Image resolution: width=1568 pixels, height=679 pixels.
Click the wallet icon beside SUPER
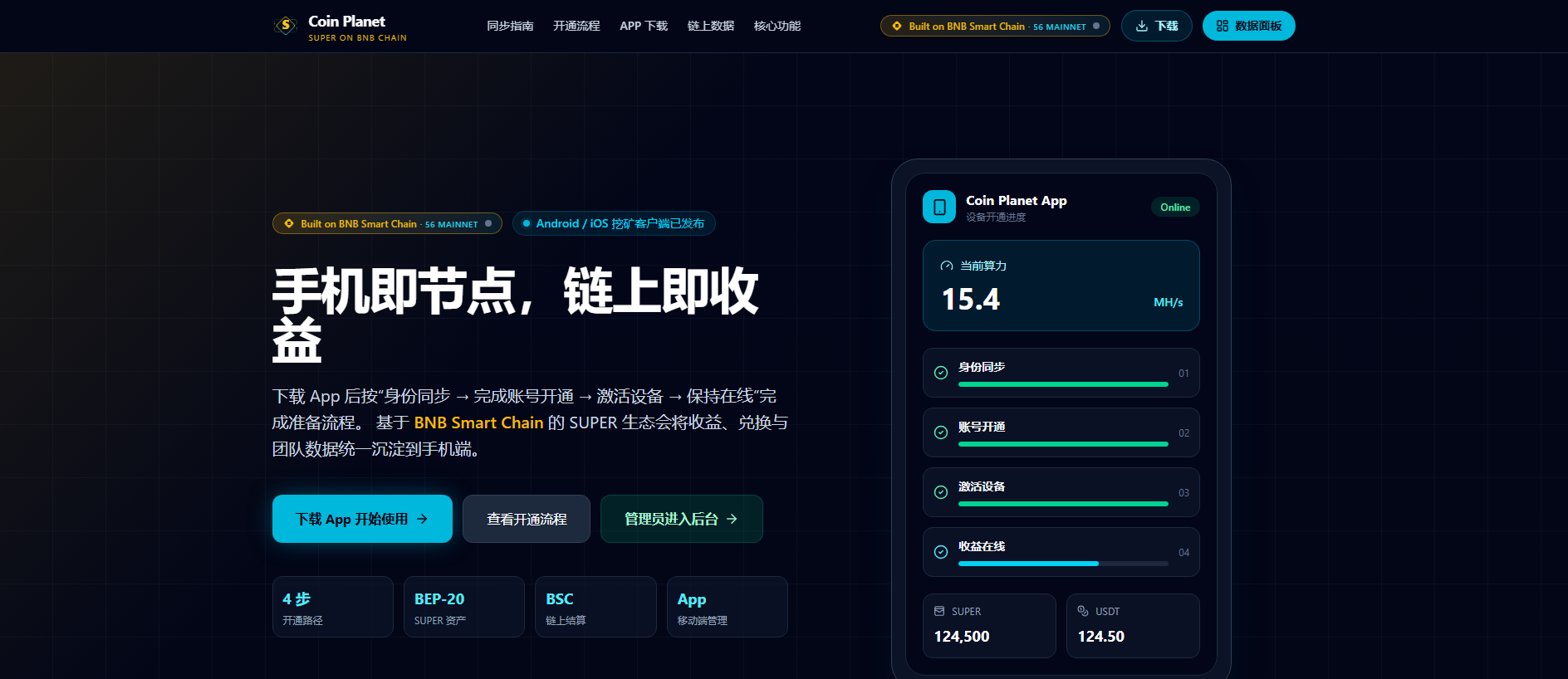tap(939, 611)
